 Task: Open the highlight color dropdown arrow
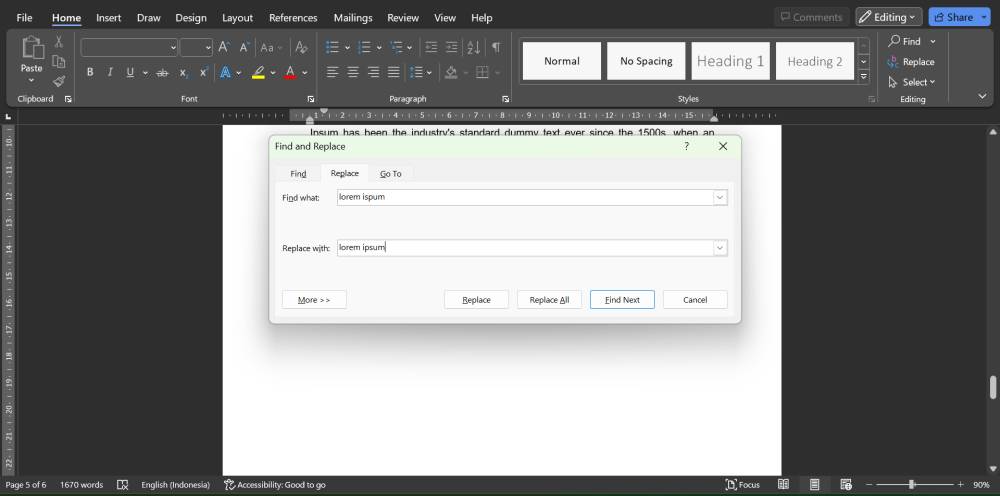(x=273, y=73)
